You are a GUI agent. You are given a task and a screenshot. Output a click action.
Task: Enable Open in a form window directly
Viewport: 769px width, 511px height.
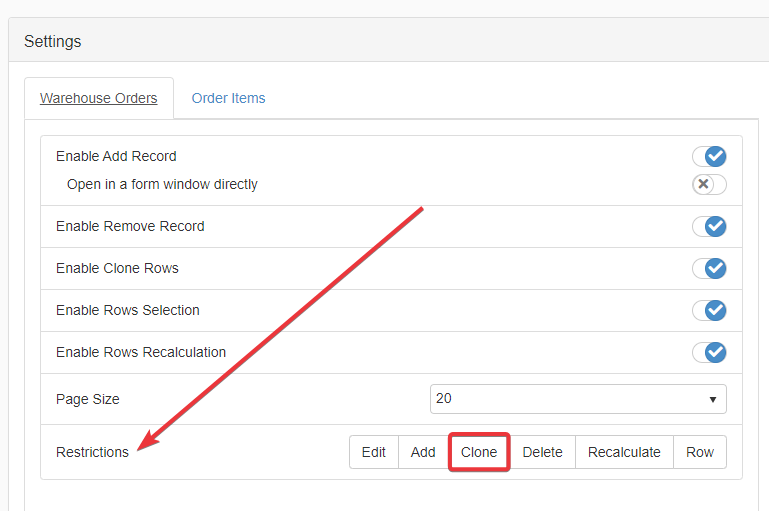[709, 184]
